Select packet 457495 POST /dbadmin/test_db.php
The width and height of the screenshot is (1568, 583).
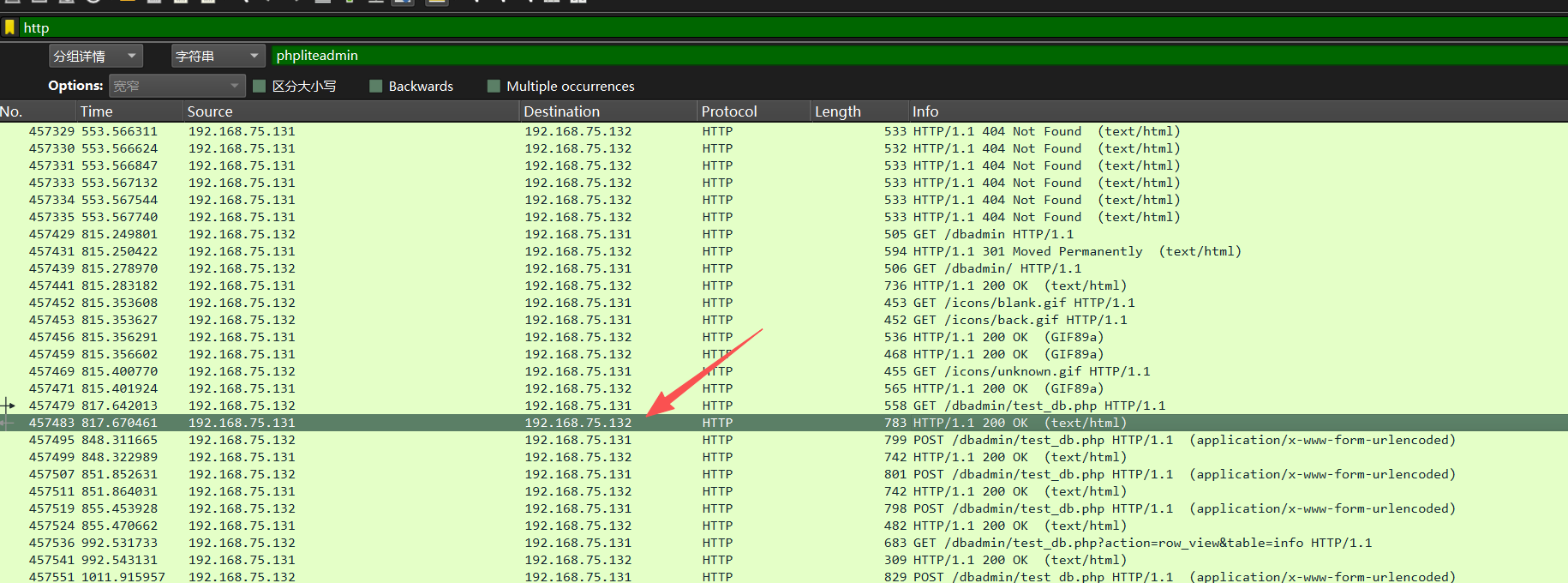[784, 440]
